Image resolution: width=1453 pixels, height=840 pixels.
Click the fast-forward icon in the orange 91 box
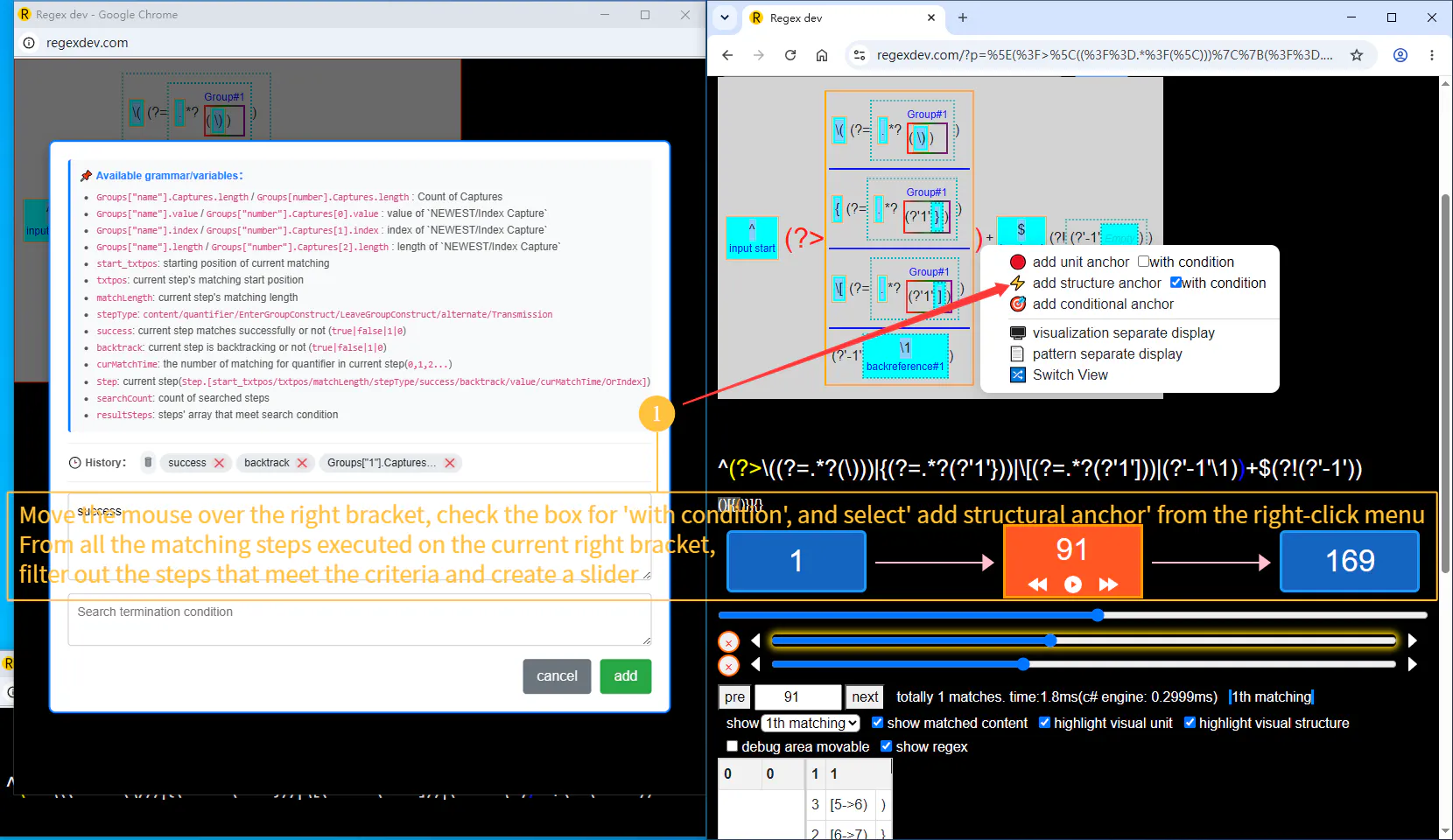(x=1108, y=584)
